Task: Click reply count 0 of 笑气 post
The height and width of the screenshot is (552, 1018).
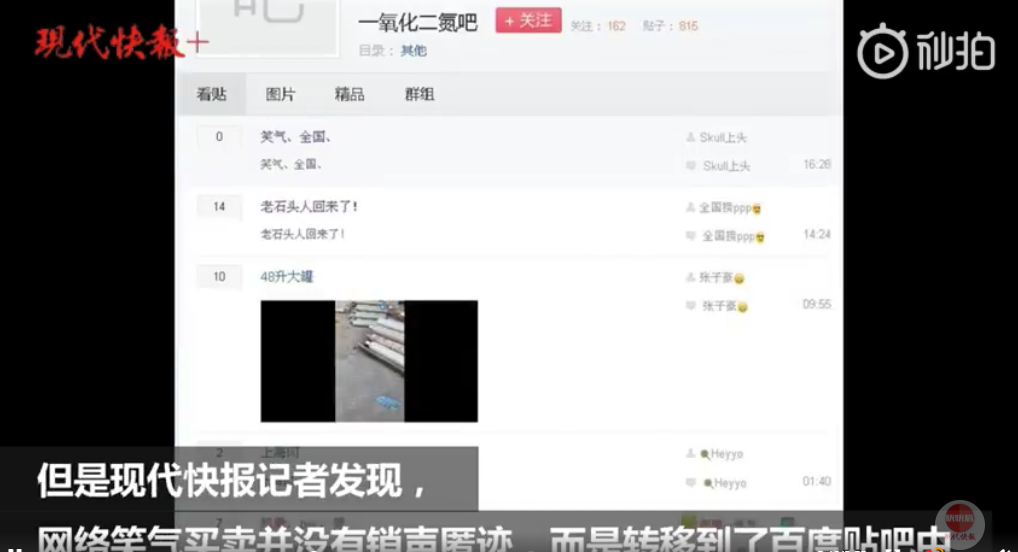Action: click(219, 137)
